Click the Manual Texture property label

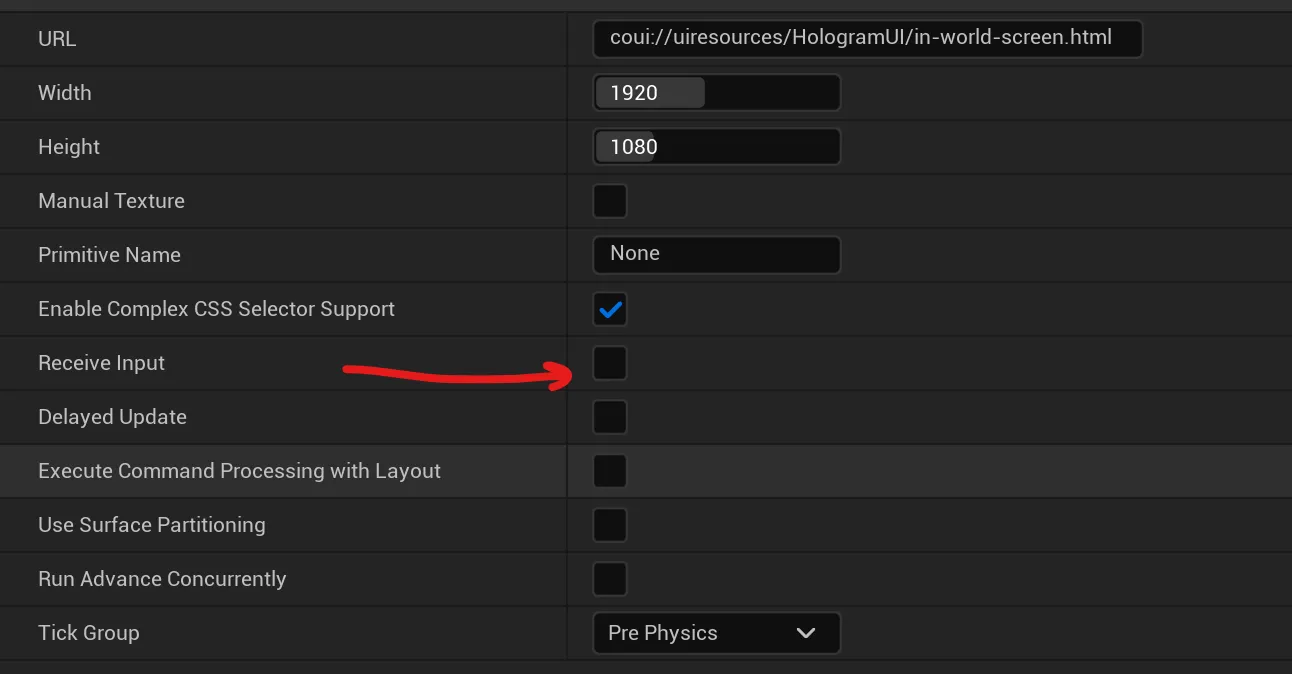point(111,201)
